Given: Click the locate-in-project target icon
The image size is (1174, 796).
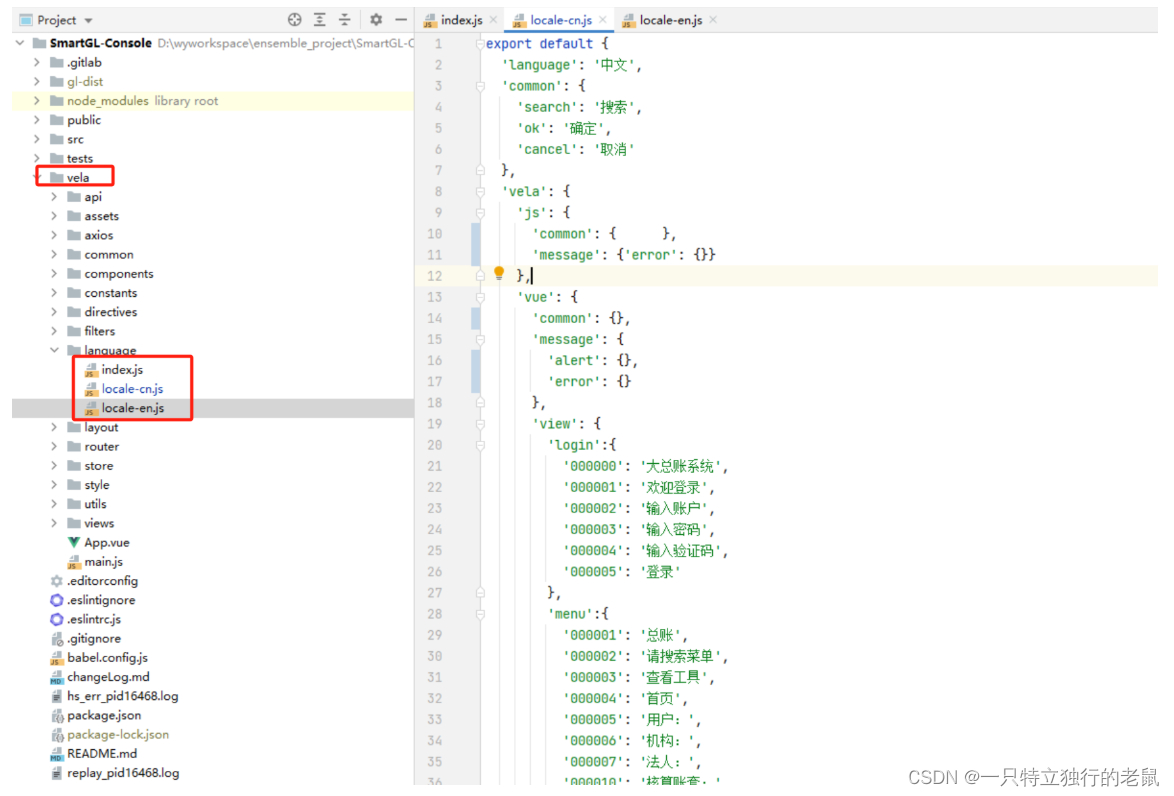Looking at the screenshot, I should [x=295, y=20].
